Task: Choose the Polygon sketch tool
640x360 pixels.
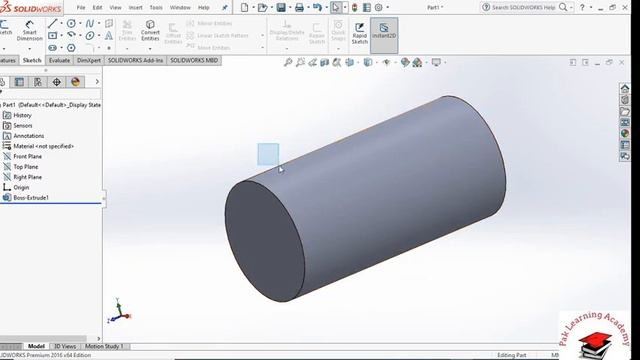Action: pyautogui.click(x=71, y=48)
